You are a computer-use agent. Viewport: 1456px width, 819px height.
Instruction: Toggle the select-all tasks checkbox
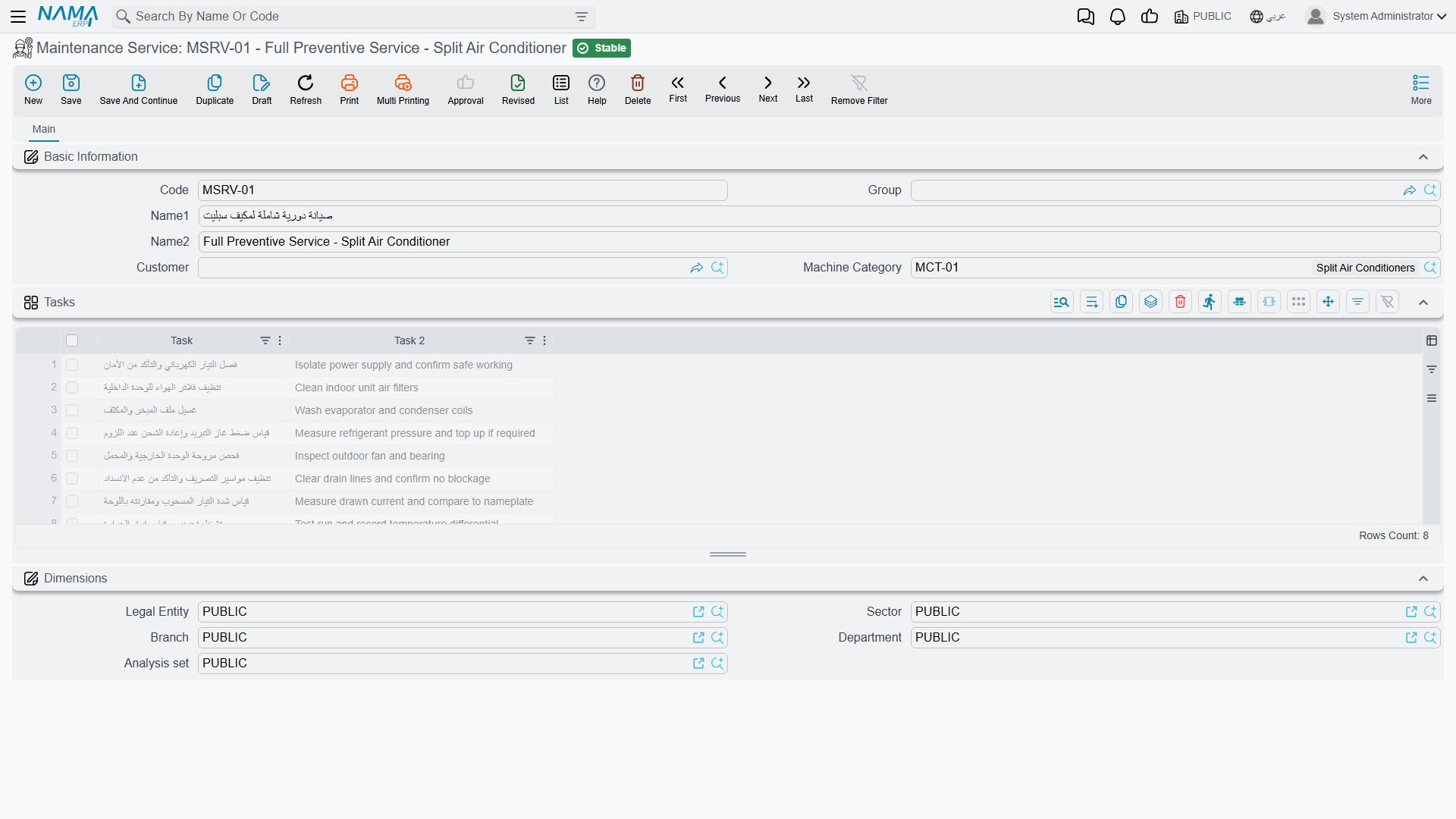point(72,340)
